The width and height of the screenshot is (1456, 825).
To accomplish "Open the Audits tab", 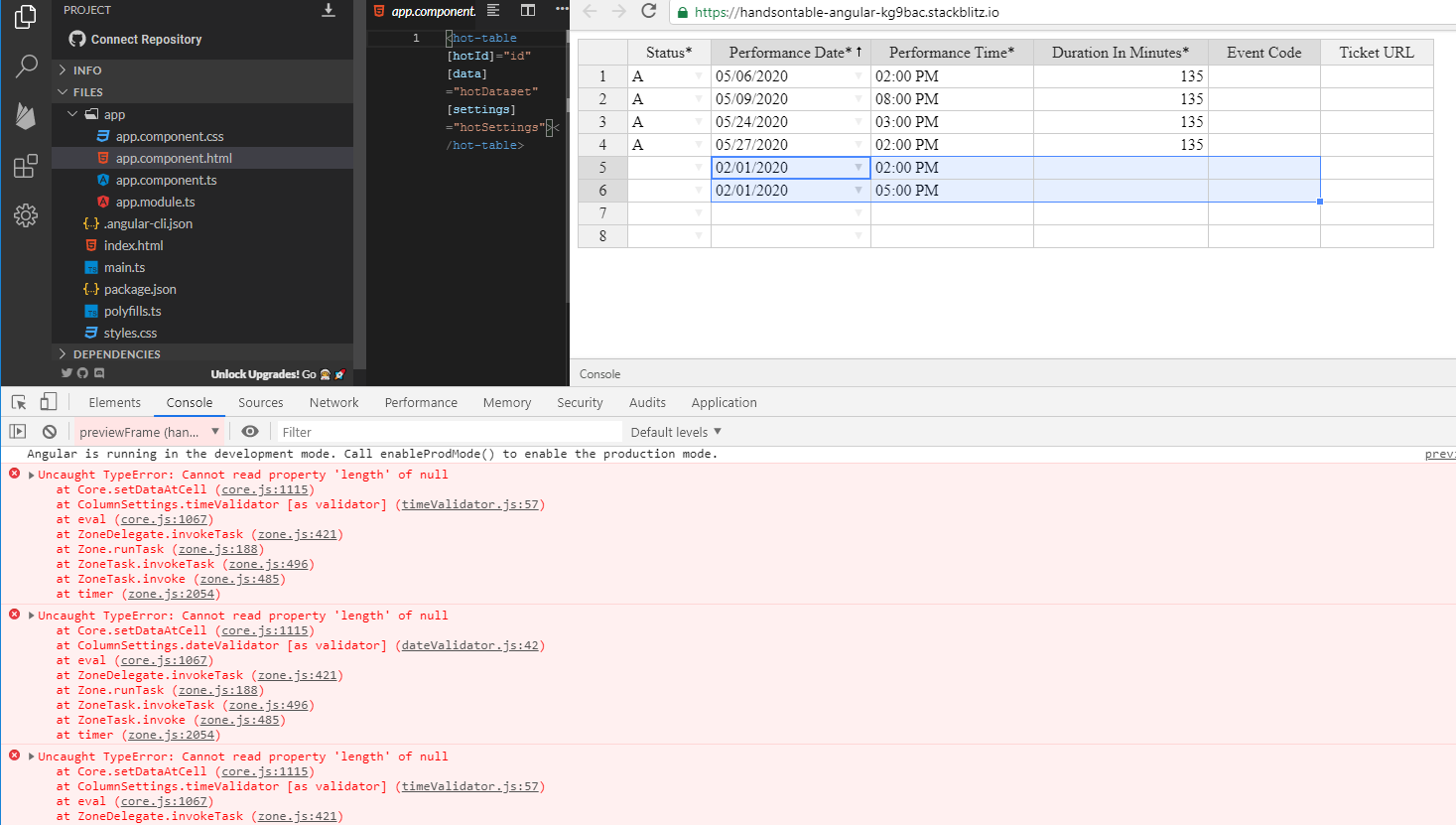I will [x=647, y=402].
